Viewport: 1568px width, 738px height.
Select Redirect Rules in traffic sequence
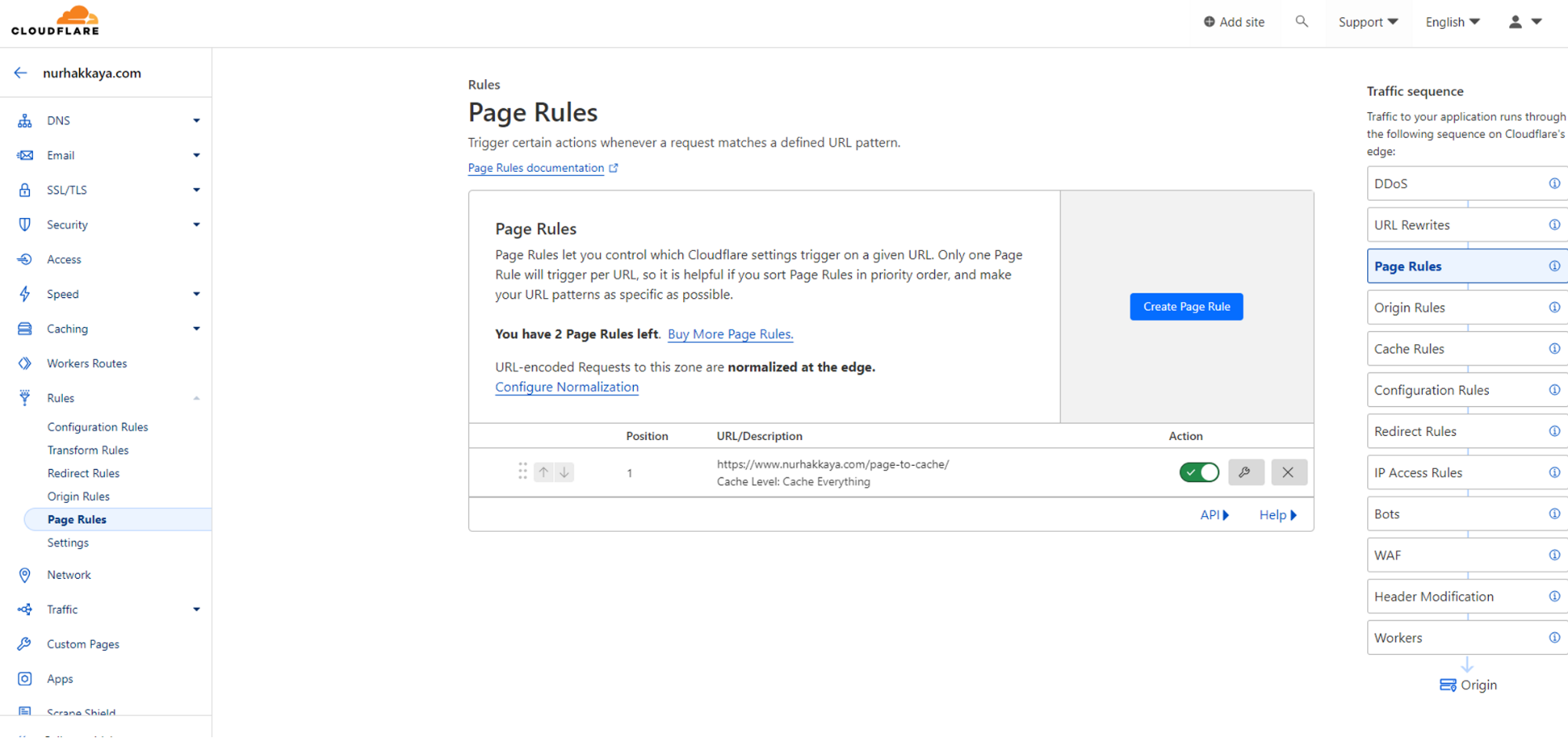click(1467, 431)
